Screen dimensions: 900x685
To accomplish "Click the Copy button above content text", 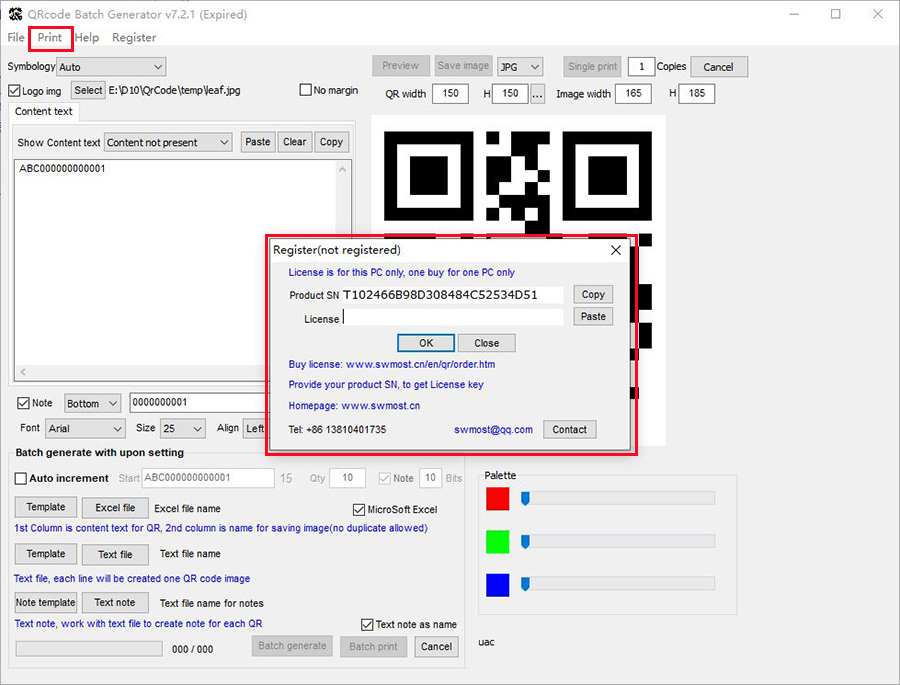I will (x=331, y=142).
